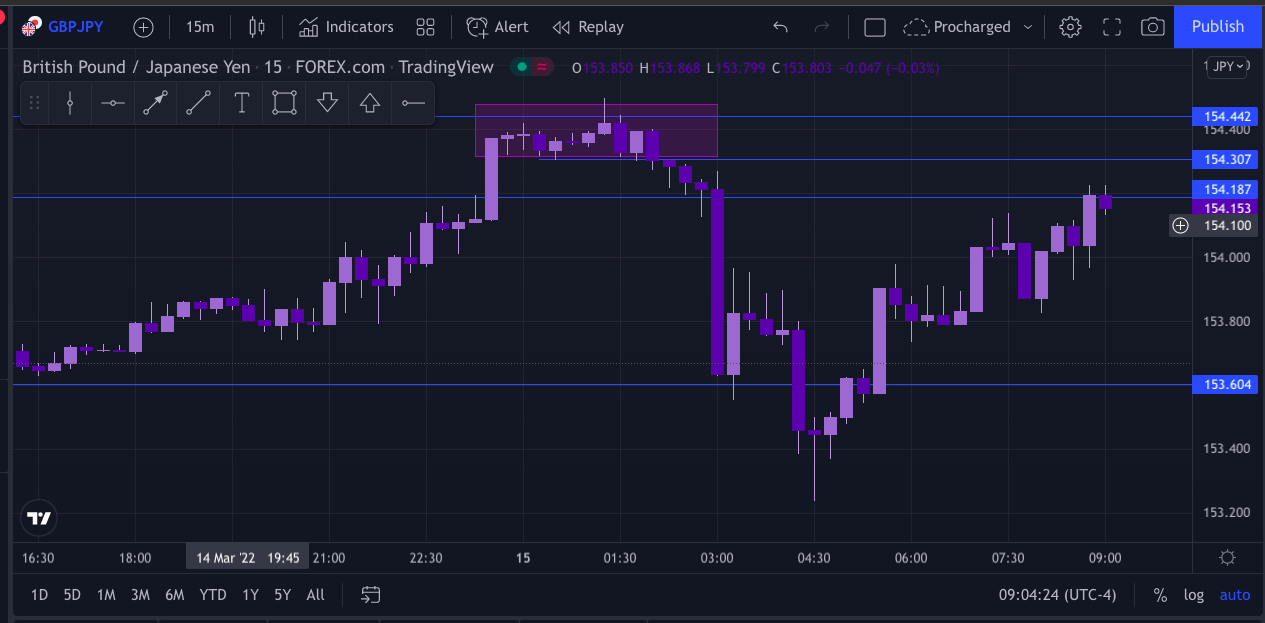Open the Procharged layout dropdown
The image size is (1265, 623).
click(967, 26)
